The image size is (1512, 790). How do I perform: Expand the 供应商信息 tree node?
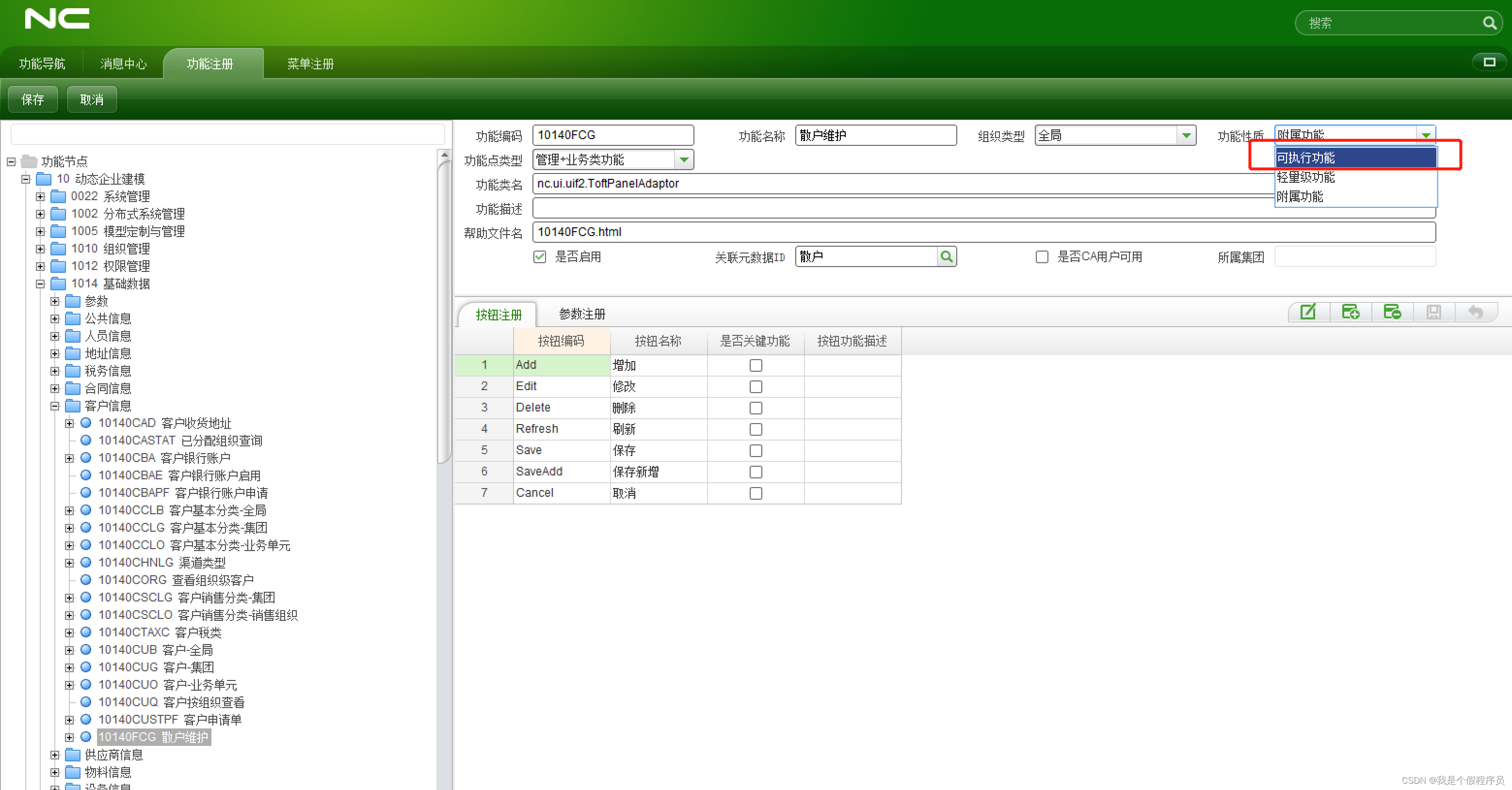[x=55, y=755]
